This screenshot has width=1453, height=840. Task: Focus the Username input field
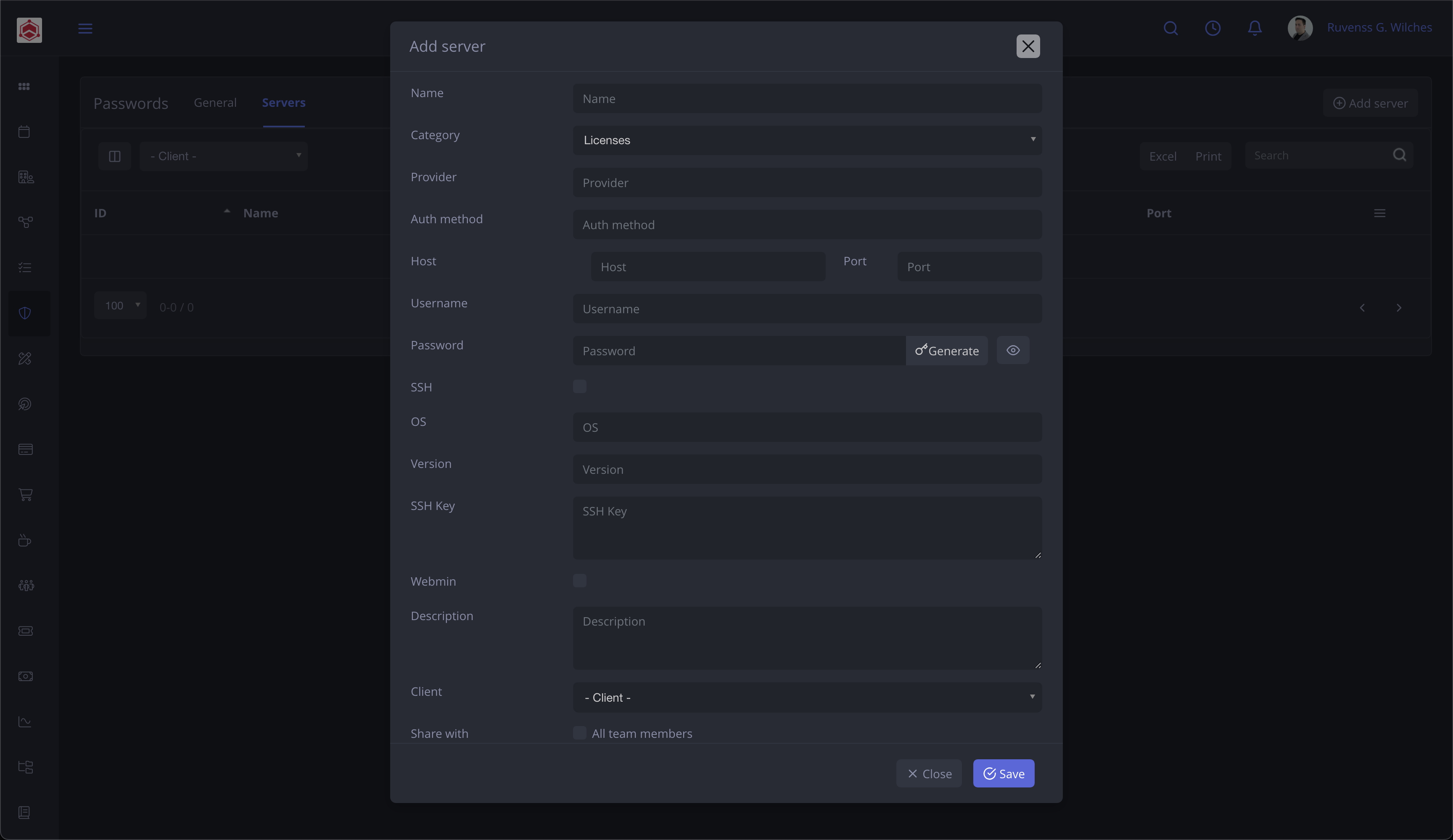pos(807,309)
